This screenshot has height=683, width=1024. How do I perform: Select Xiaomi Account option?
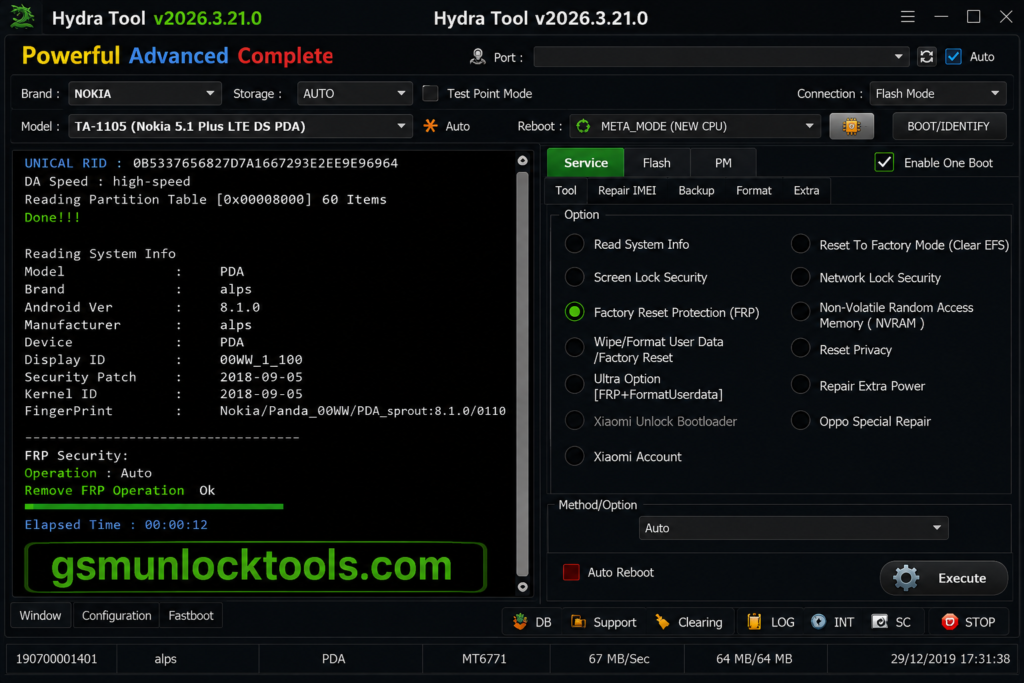pyautogui.click(x=574, y=456)
